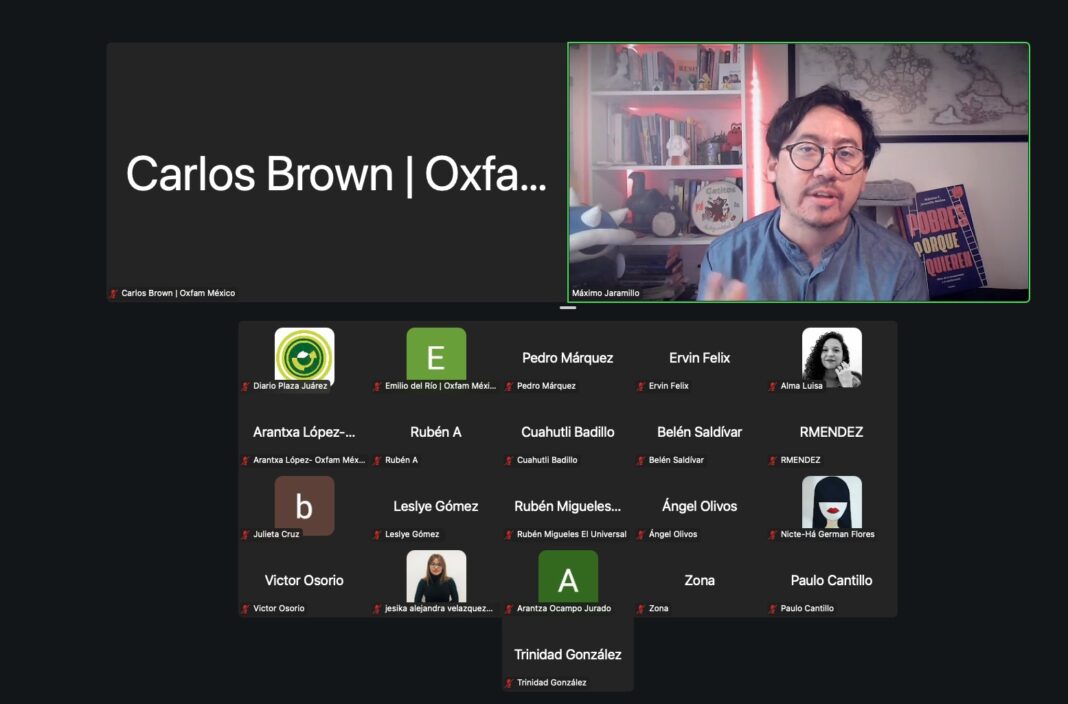Click the muted mic icon beside Ángel Olivos label

click(x=641, y=534)
